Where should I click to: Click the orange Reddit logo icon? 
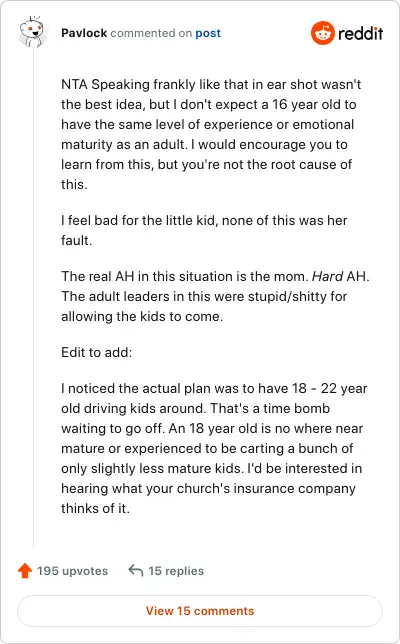tap(322, 33)
